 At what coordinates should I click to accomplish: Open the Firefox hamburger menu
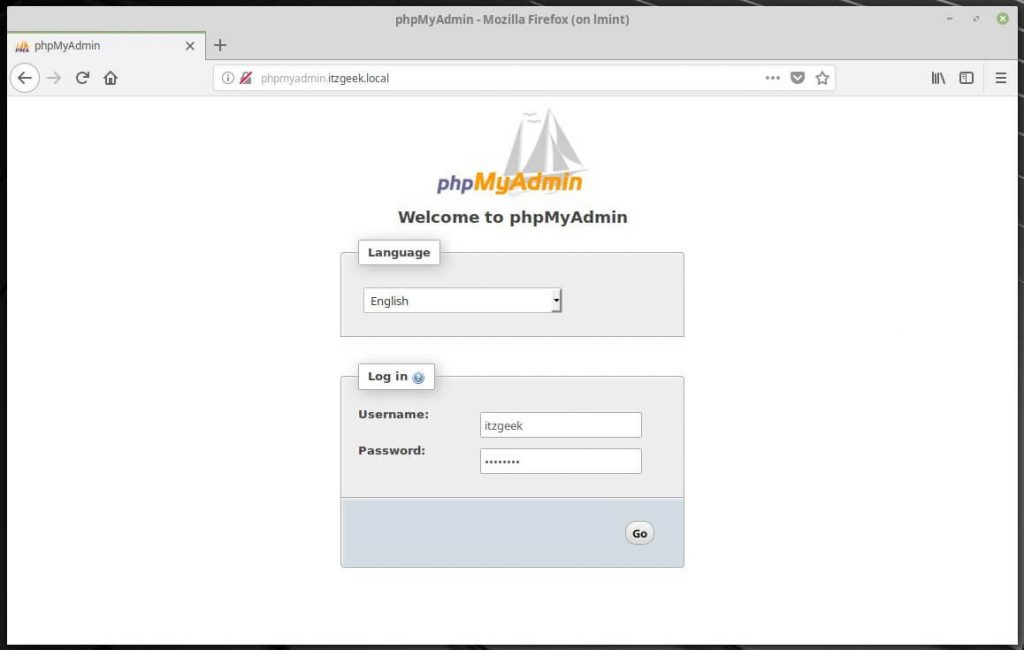(x=1000, y=78)
